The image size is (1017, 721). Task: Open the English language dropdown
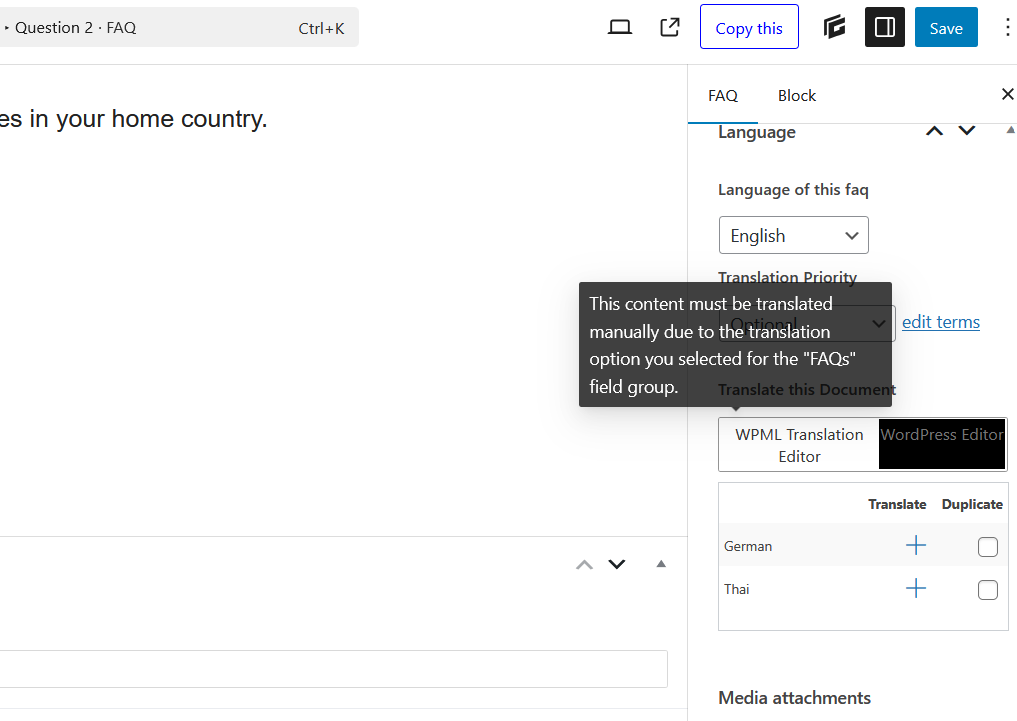794,236
